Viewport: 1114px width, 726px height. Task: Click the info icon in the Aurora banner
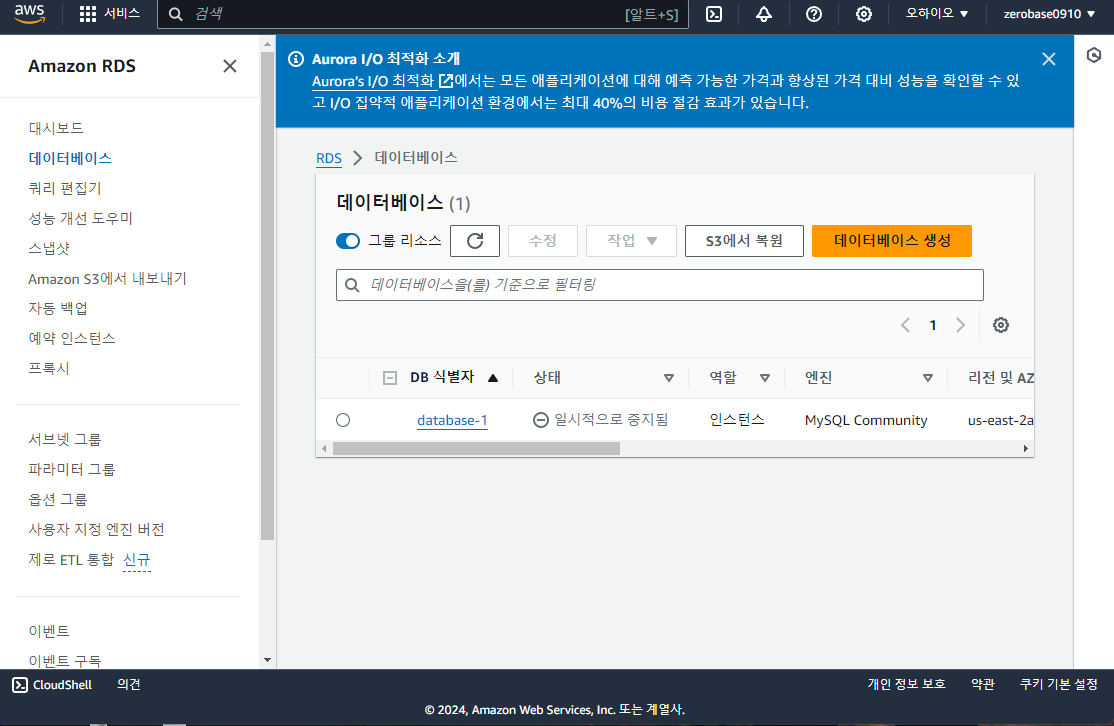(296, 59)
